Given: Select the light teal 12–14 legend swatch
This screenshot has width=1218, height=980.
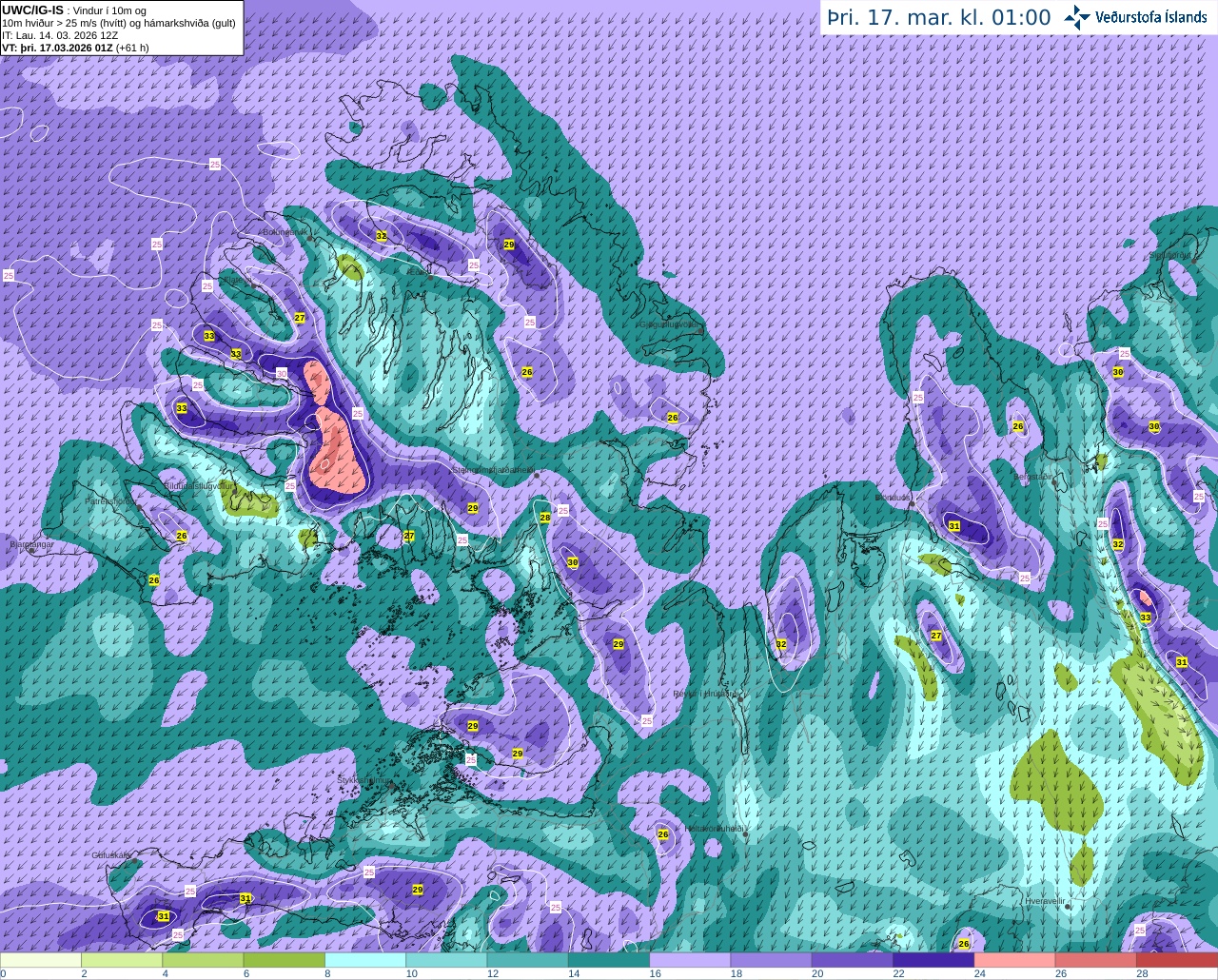Looking at the screenshot, I should pos(528,960).
